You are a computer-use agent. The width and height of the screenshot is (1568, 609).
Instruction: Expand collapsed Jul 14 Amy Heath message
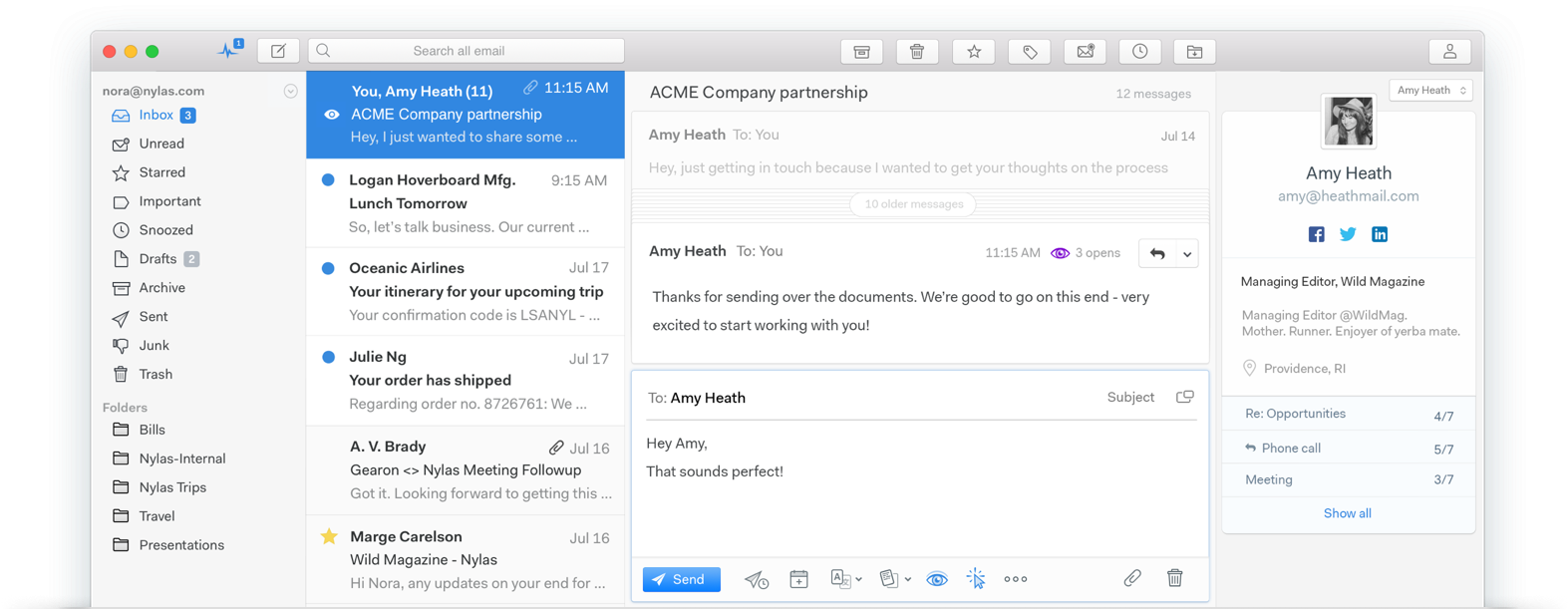click(x=920, y=151)
